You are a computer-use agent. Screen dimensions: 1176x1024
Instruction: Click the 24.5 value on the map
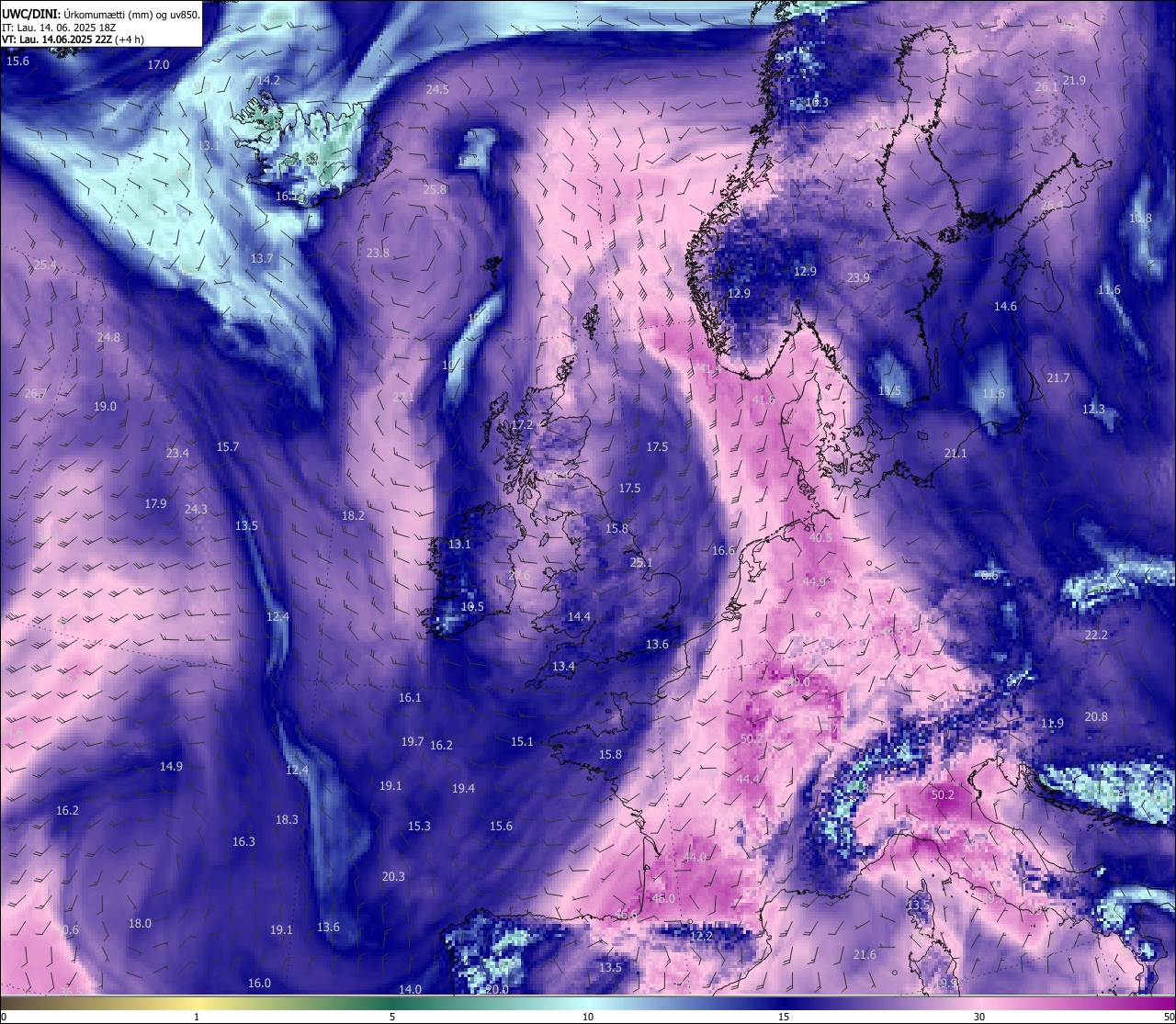[x=437, y=90]
